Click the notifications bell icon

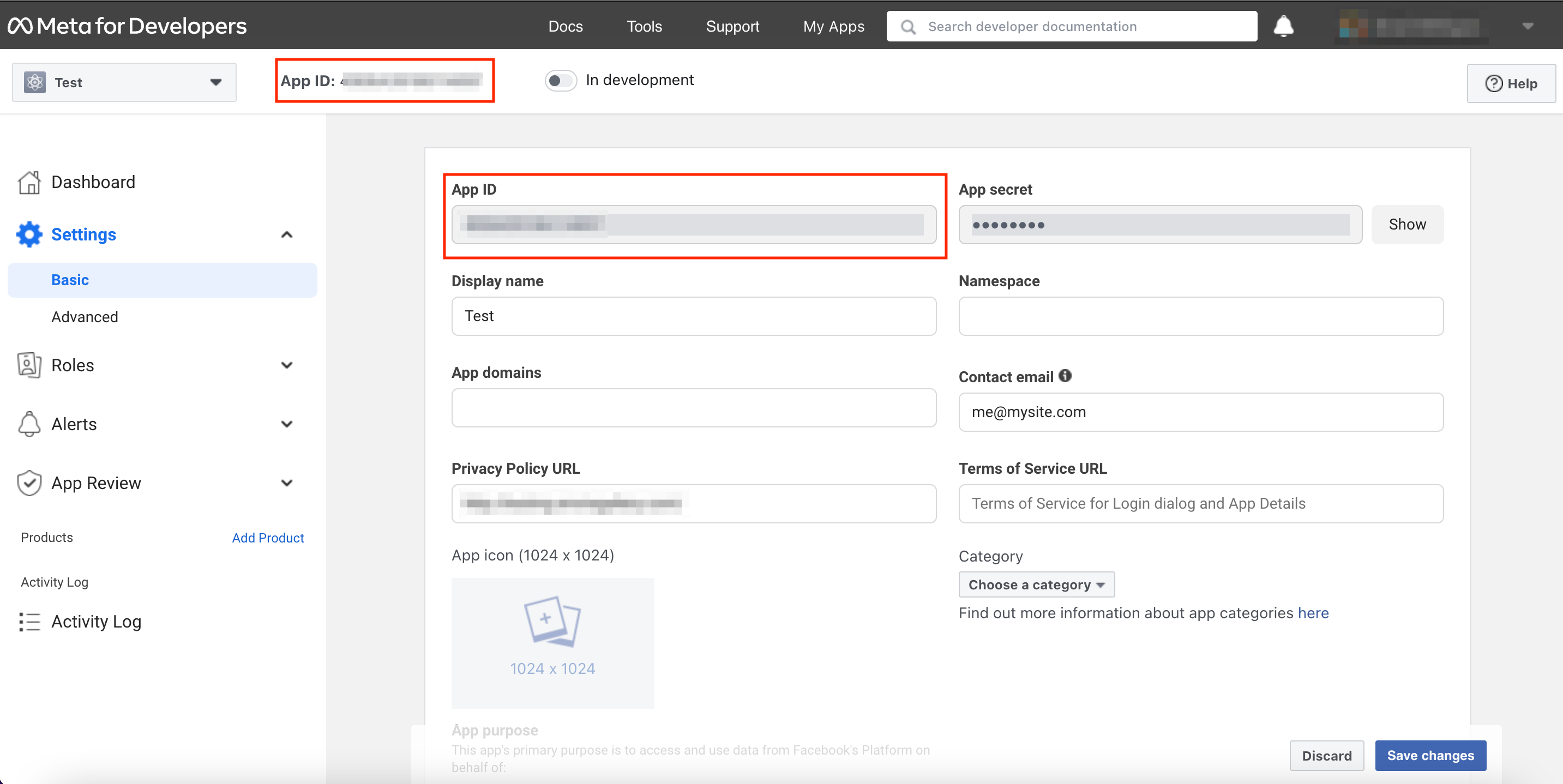(x=1283, y=27)
